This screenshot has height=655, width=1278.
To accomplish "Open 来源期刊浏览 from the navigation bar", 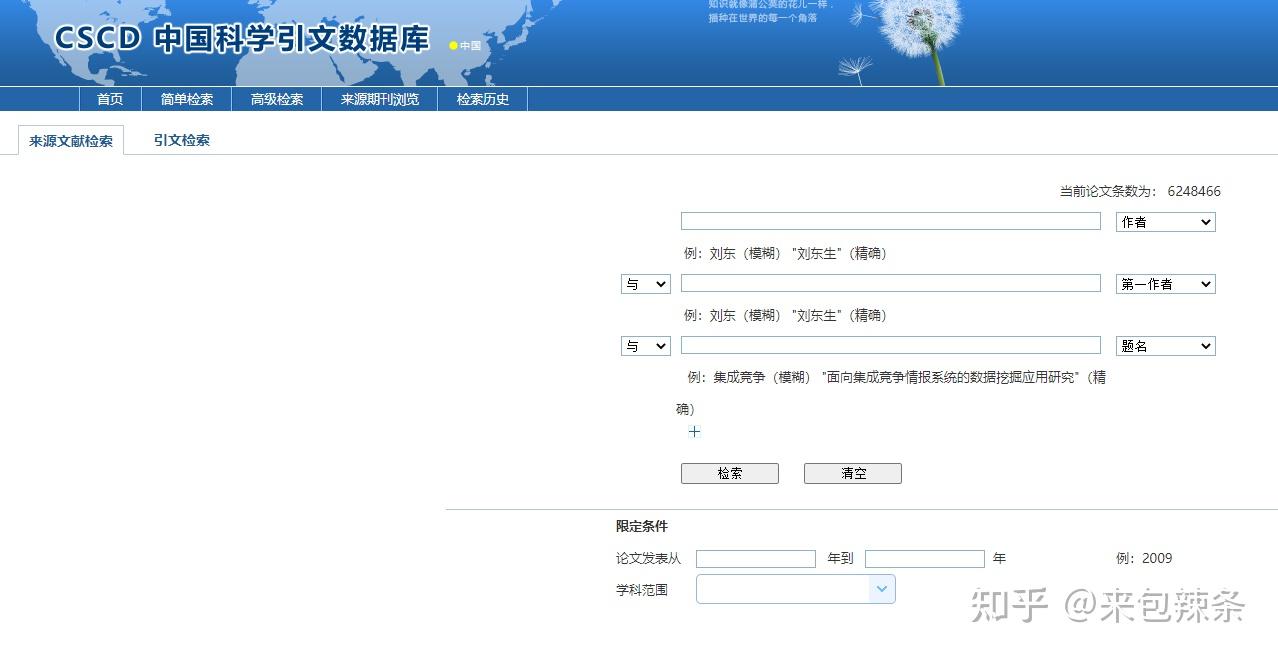I will pyautogui.click(x=379, y=98).
